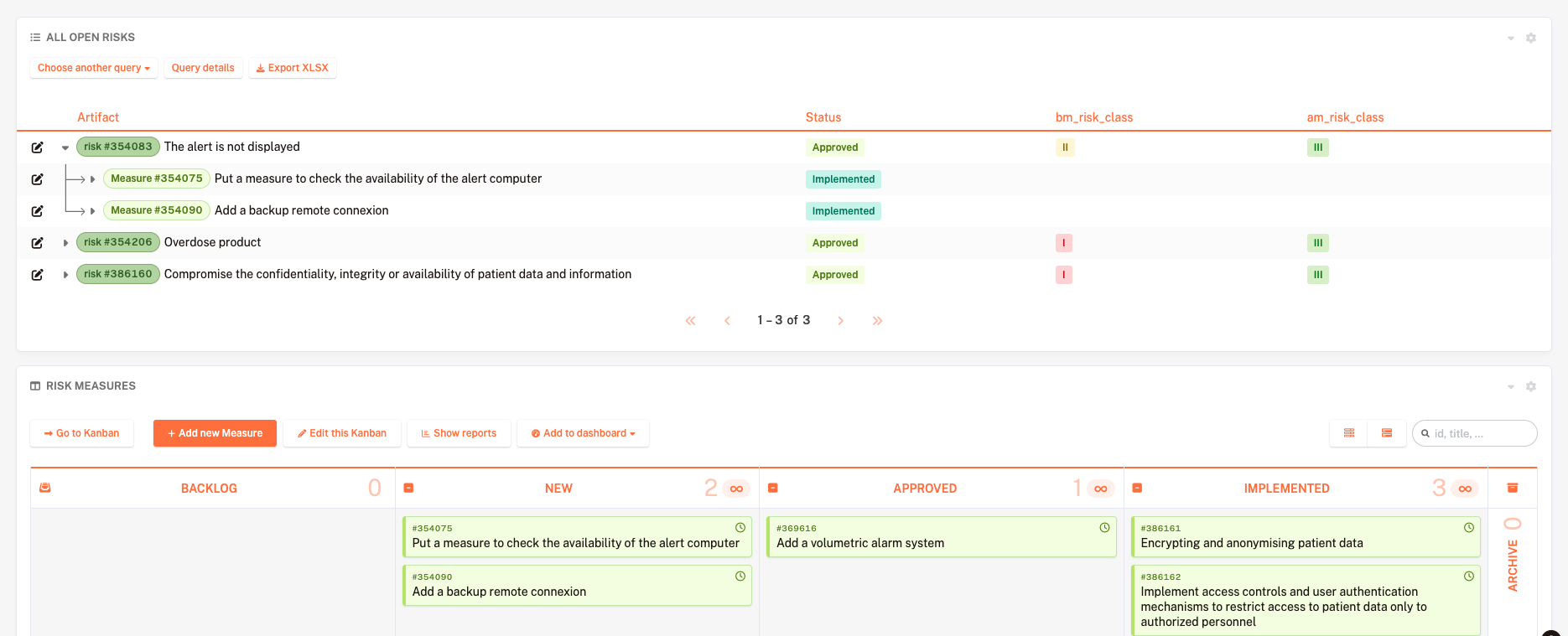1568x636 pixels.
Task: Collapse the APPROVED kanban column
Action: click(x=773, y=488)
